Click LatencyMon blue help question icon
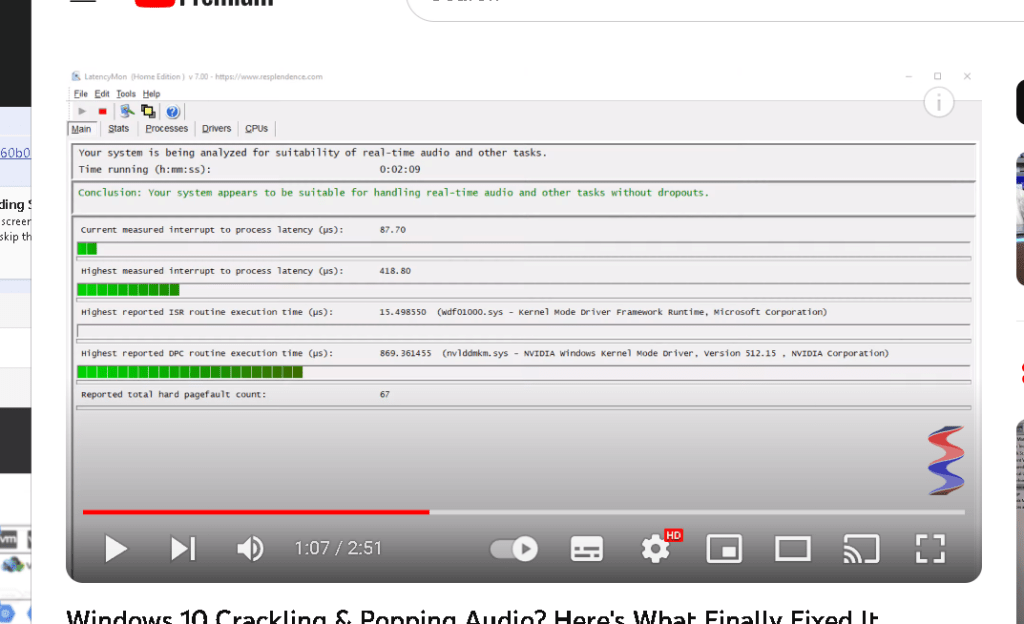Screen dimensions: 1024x624 172,112
